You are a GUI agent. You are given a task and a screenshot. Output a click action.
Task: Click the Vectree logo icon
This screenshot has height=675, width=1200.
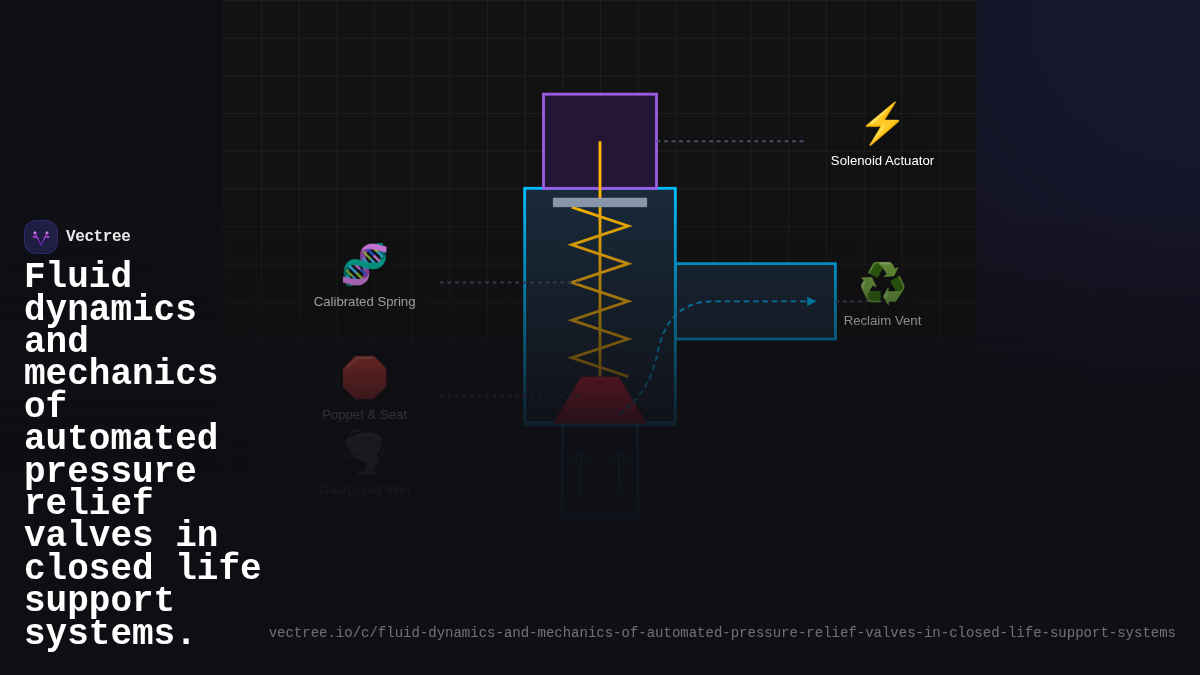click(41, 237)
